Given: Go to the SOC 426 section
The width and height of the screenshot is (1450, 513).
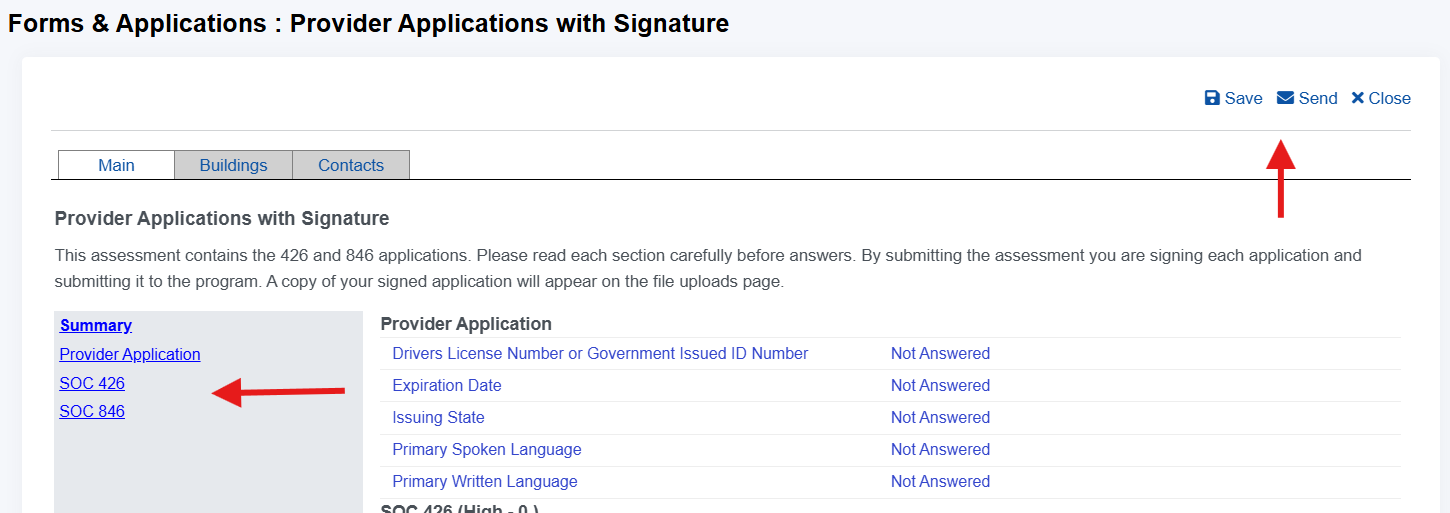Looking at the screenshot, I should [92, 383].
